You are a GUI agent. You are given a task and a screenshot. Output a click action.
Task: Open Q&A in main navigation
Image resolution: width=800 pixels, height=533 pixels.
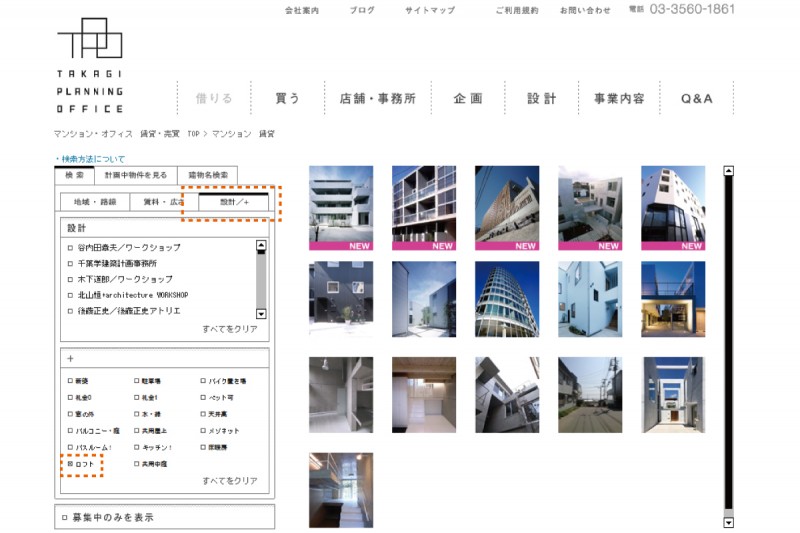pos(696,98)
